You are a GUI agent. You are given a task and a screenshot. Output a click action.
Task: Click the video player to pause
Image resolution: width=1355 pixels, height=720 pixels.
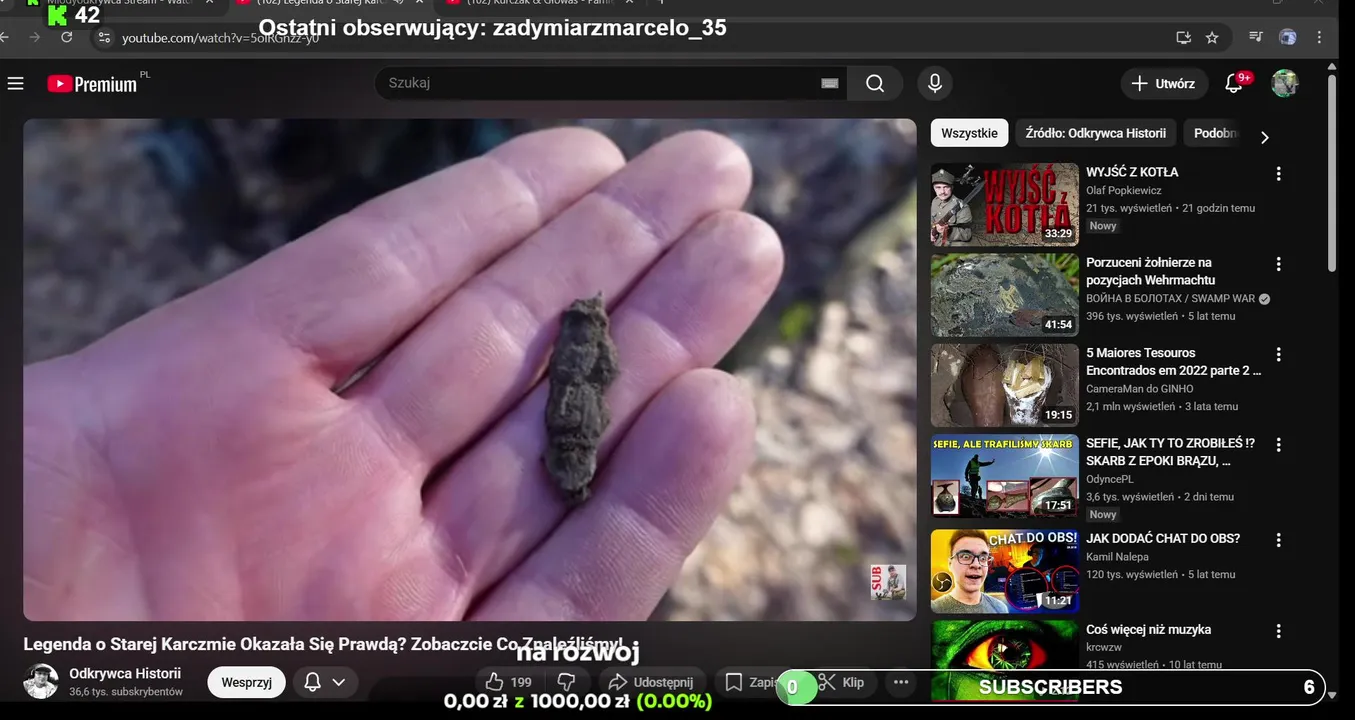point(470,370)
